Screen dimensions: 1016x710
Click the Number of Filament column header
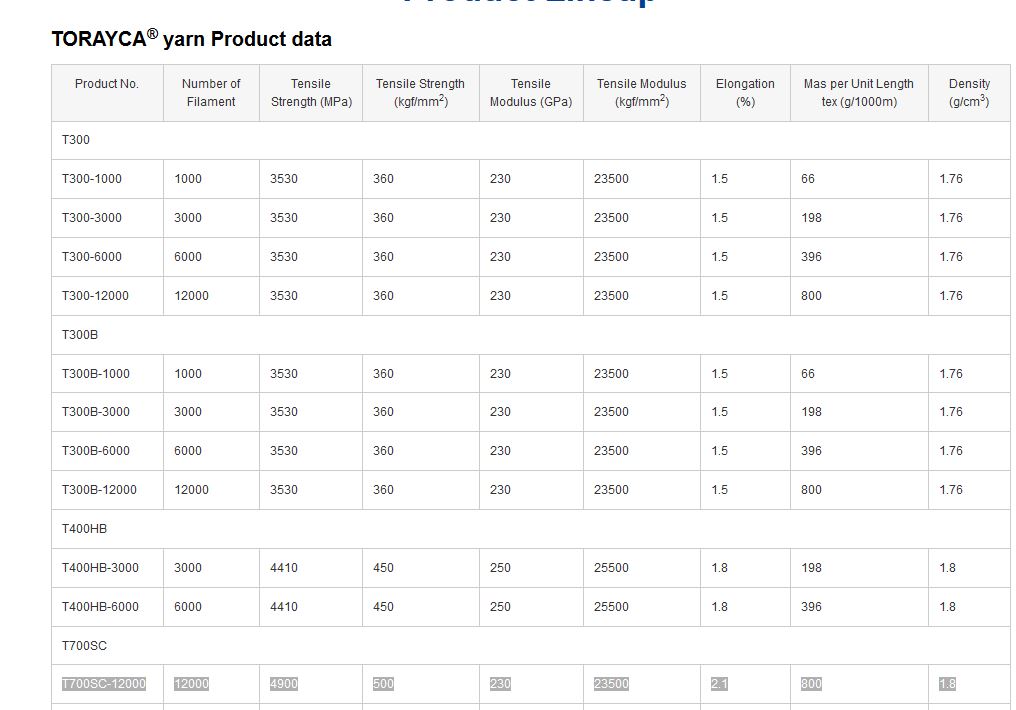(x=211, y=93)
